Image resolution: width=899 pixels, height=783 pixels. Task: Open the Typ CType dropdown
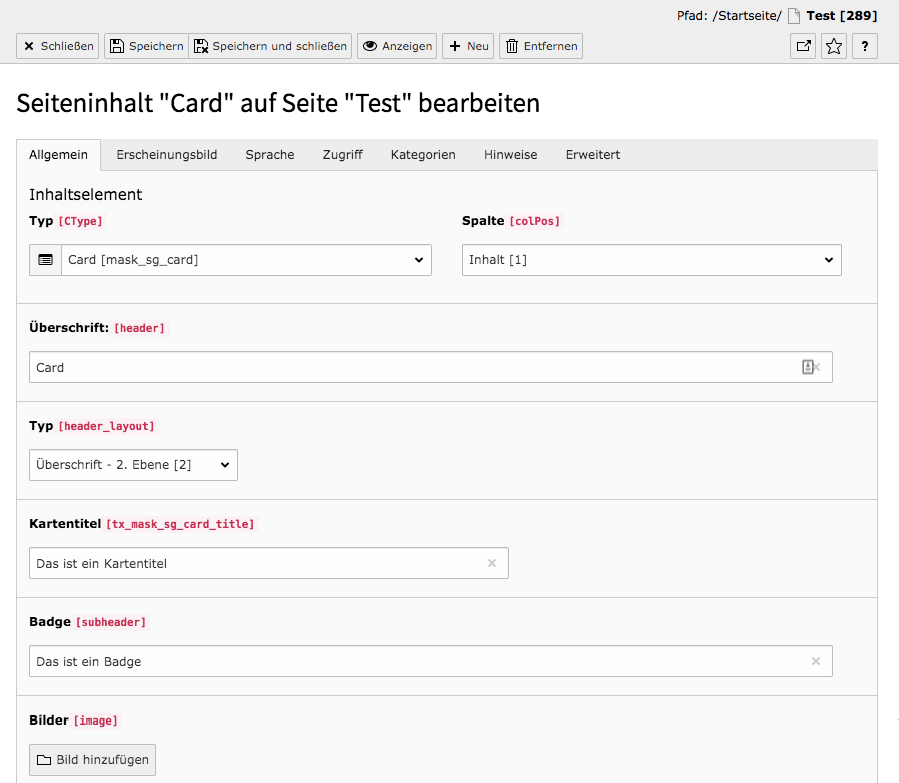247,260
